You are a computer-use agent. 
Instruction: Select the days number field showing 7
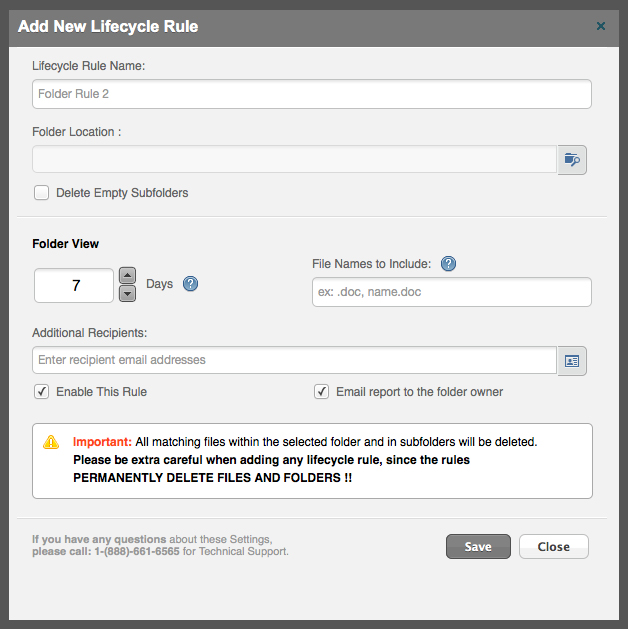pyautogui.click(x=74, y=285)
